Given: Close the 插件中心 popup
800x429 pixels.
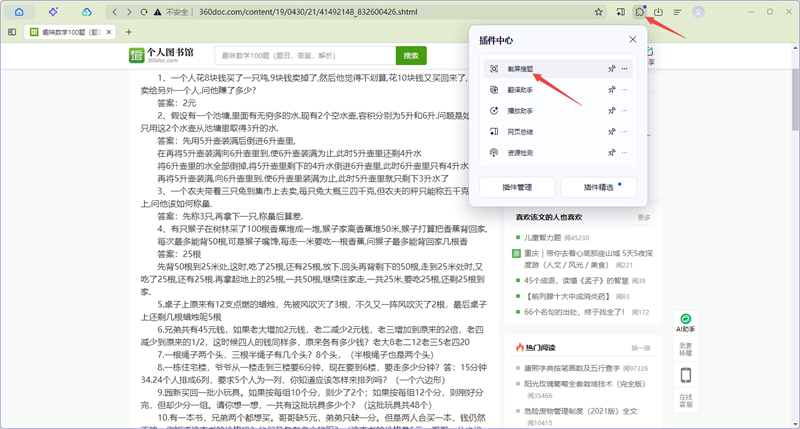Looking at the screenshot, I should tap(633, 39).
